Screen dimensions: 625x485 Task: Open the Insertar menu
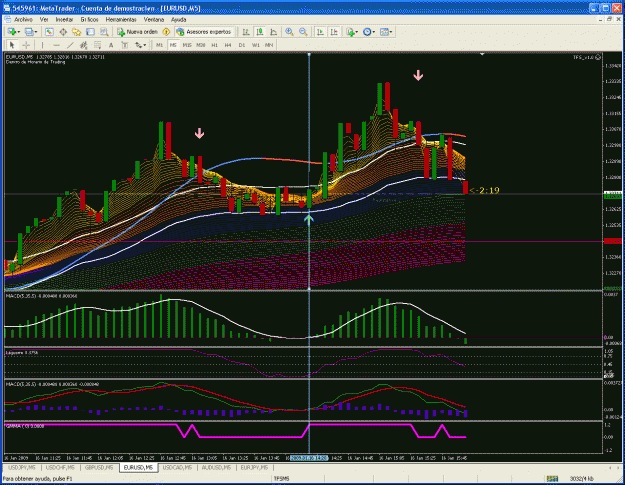(64, 19)
